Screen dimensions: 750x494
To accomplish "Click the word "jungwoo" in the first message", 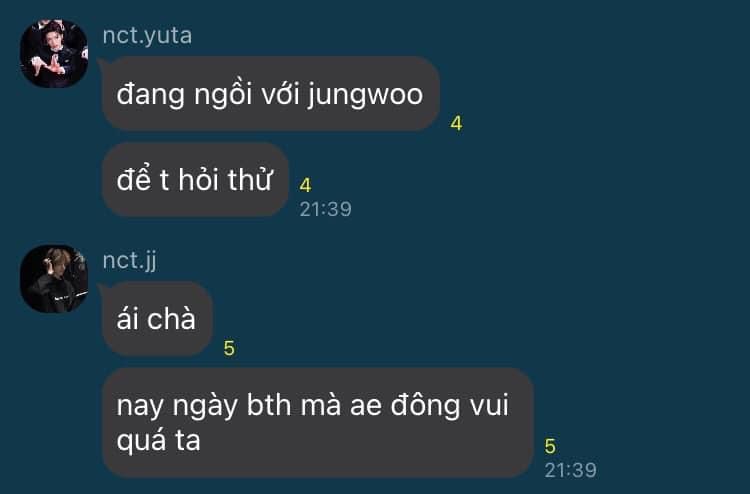I will (365, 95).
